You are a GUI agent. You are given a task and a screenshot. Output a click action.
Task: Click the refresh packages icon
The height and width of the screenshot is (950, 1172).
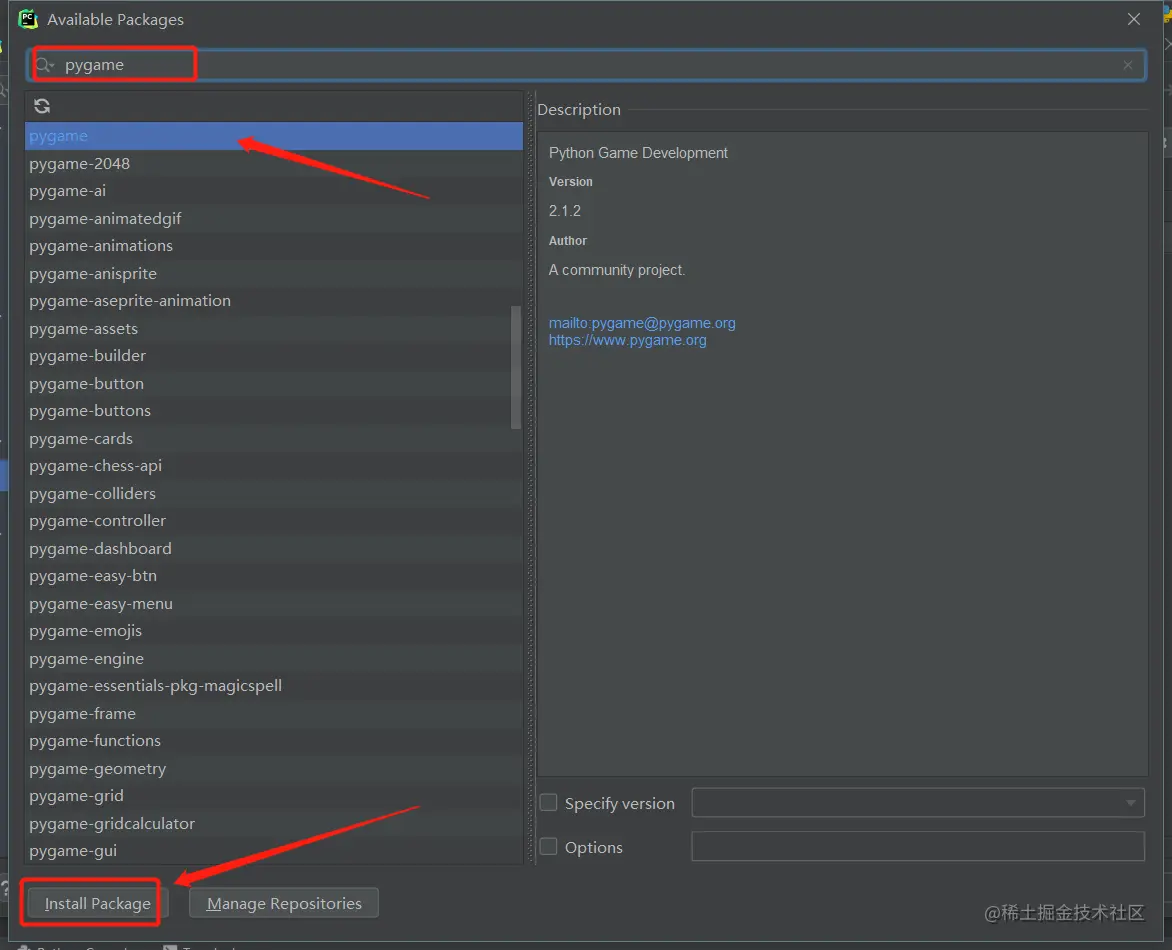click(42, 106)
